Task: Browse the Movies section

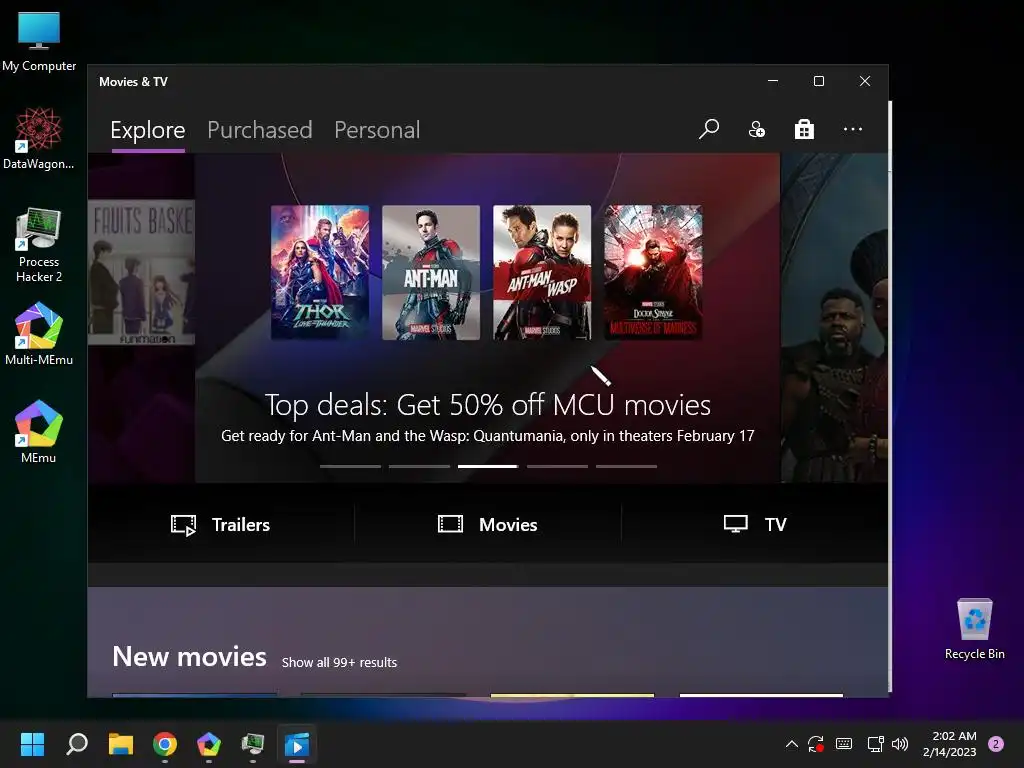Action: click(488, 524)
